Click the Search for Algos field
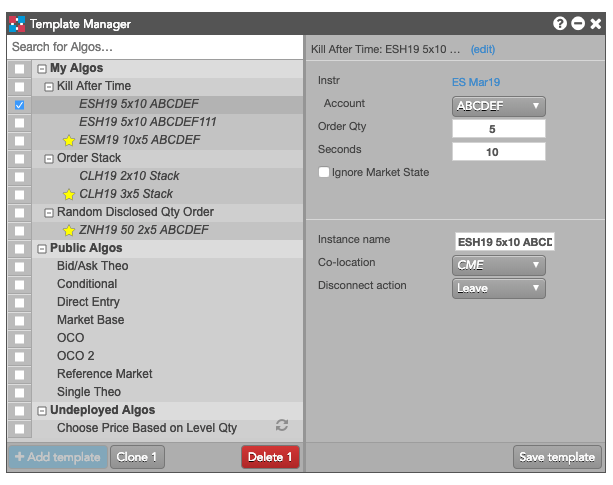This screenshot has height=485, width=613. tap(155, 47)
